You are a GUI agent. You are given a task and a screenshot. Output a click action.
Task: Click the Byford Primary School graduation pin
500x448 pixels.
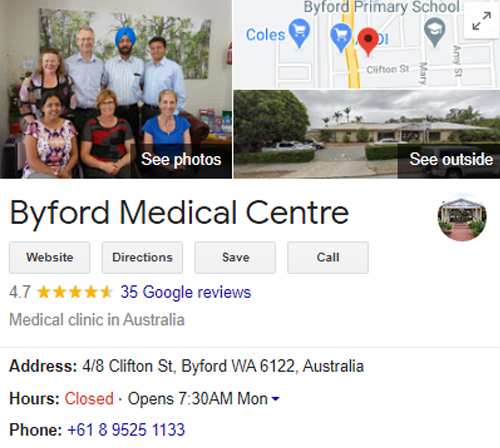pyautogui.click(x=435, y=32)
